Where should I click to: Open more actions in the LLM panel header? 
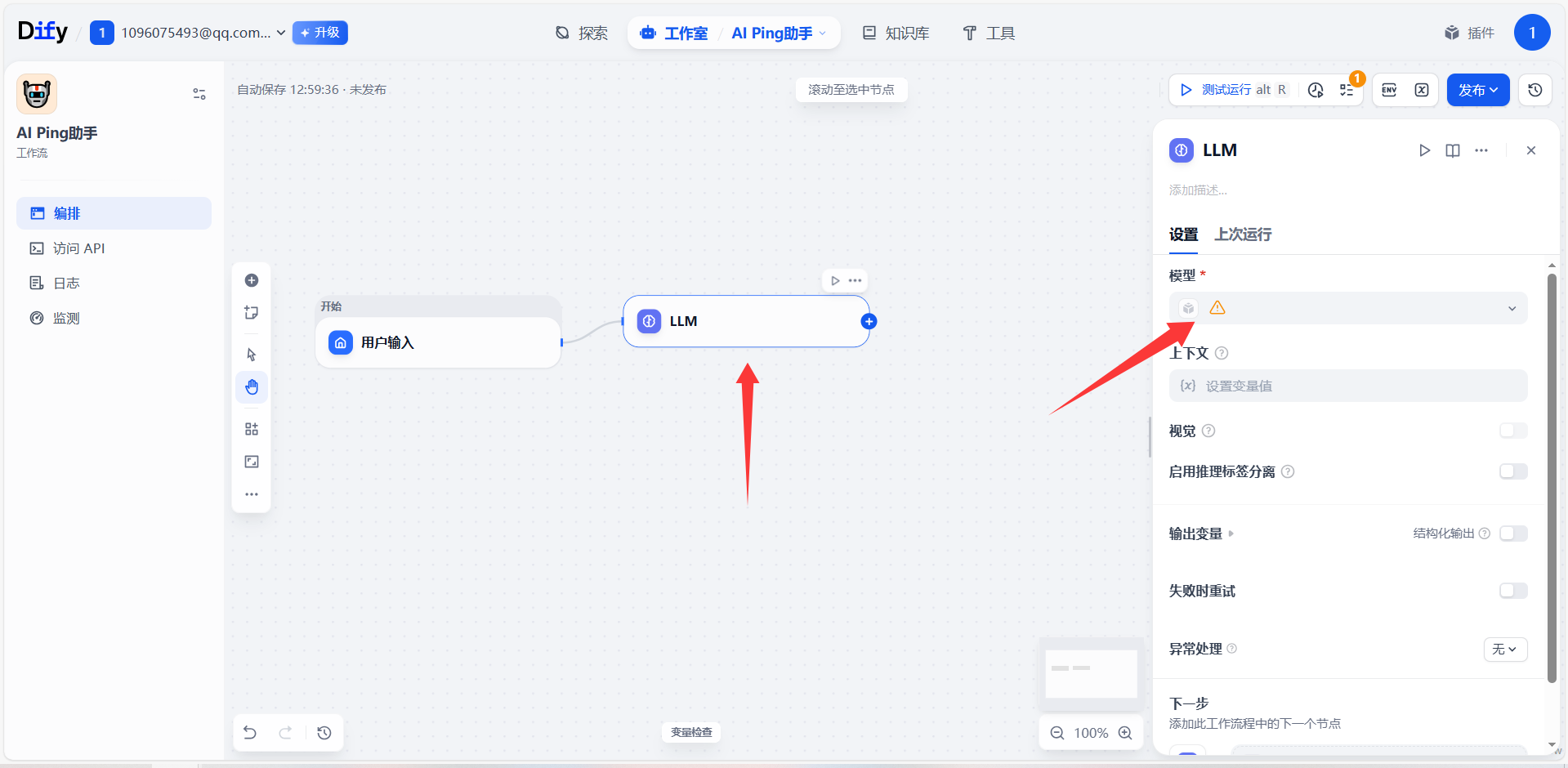1481,150
